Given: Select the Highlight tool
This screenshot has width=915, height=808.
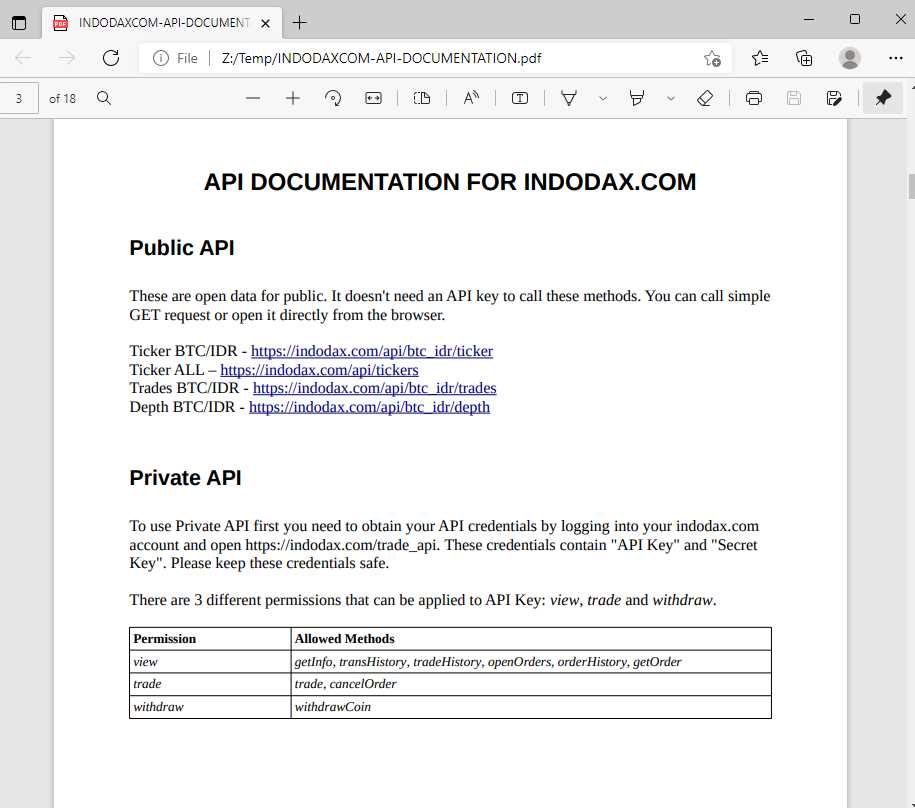Looking at the screenshot, I should (637, 98).
